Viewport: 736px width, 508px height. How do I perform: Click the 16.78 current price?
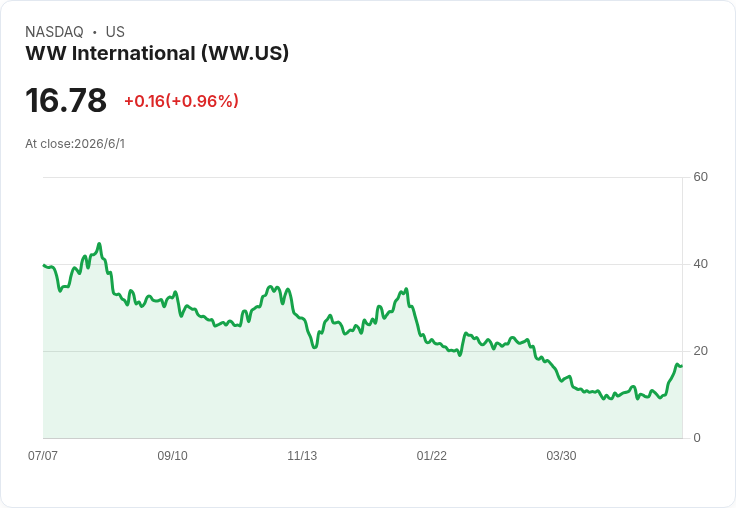coord(66,100)
